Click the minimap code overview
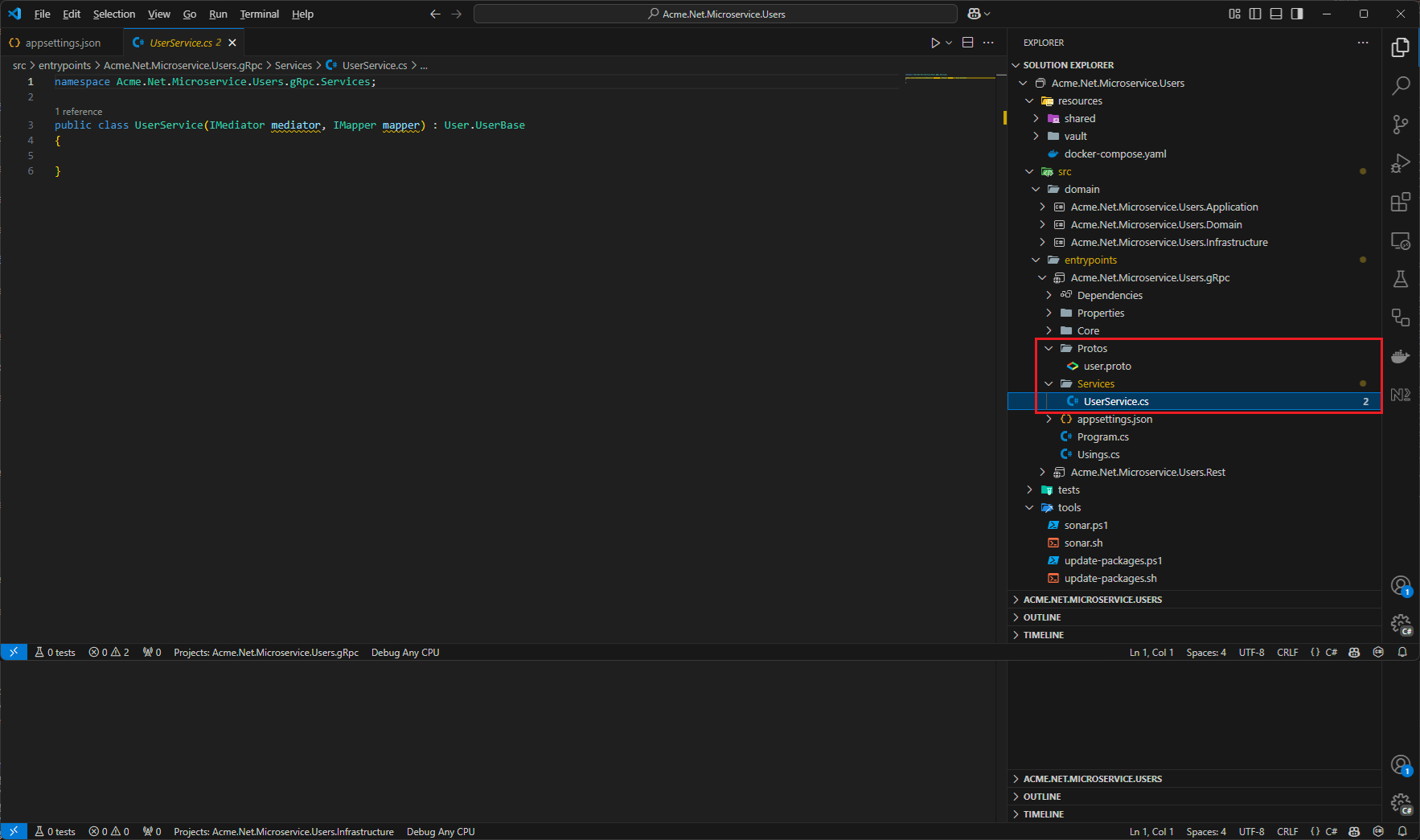Image resolution: width=1420 pixels, height=840 pixels. coord(950,77)
